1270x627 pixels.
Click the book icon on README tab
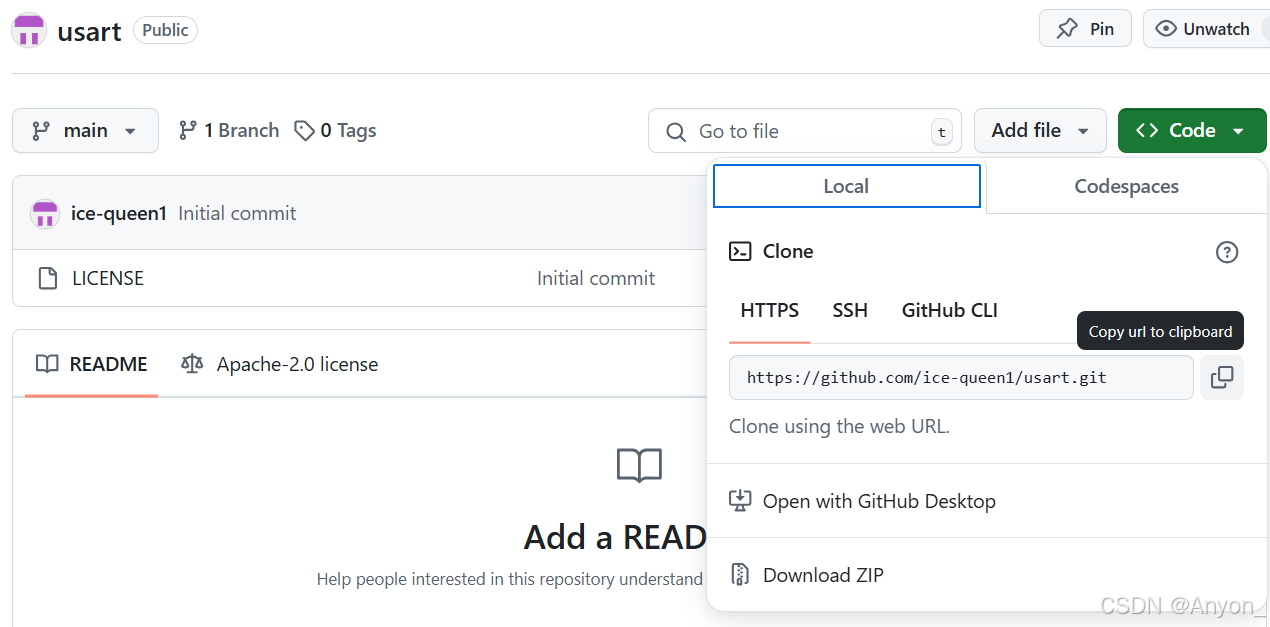47,364
